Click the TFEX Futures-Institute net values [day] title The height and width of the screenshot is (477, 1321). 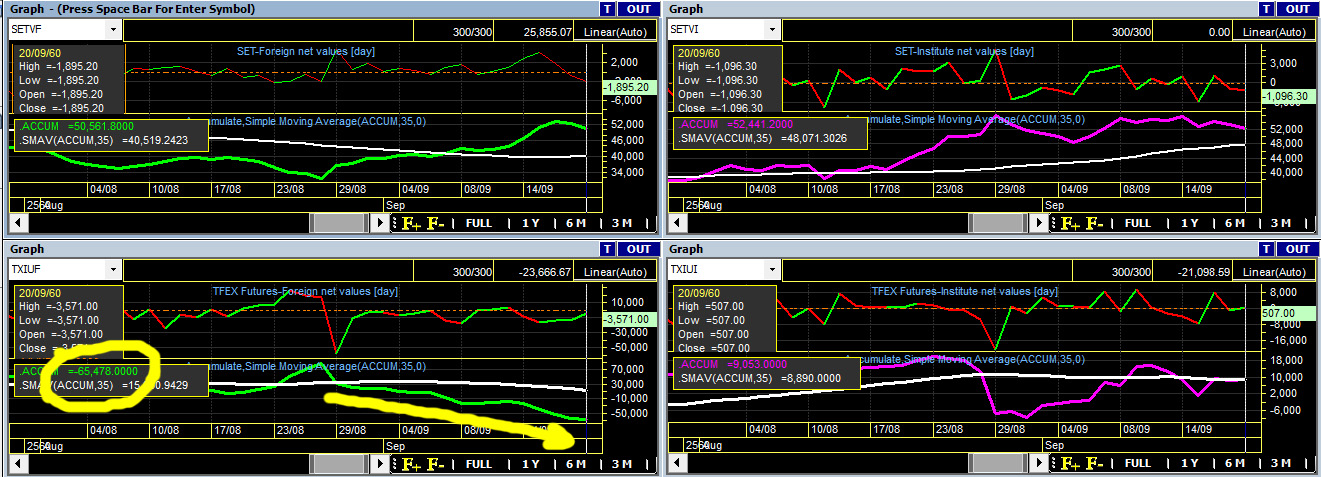click(964, 290)
